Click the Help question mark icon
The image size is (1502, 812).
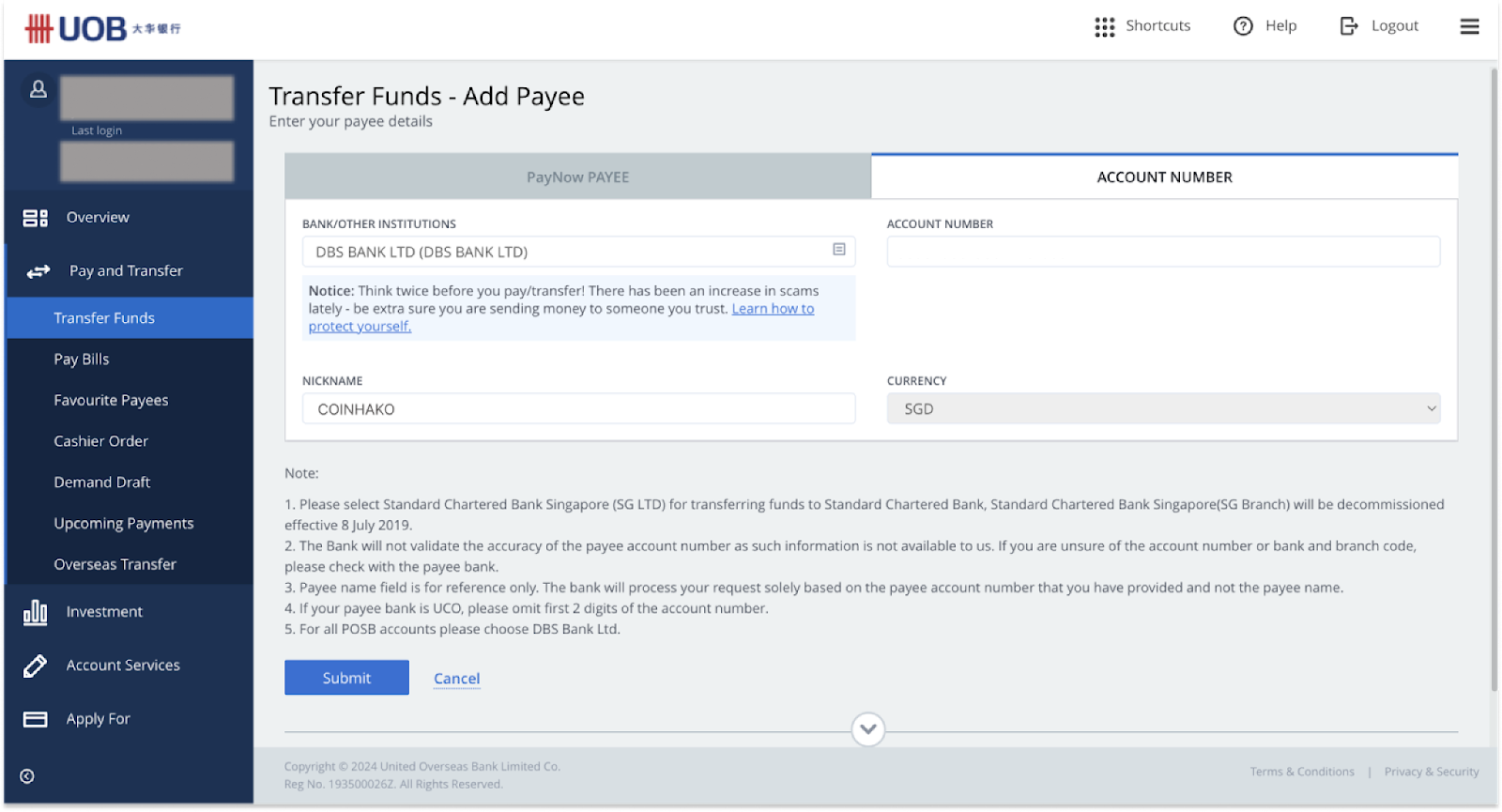coord(1243,26)
